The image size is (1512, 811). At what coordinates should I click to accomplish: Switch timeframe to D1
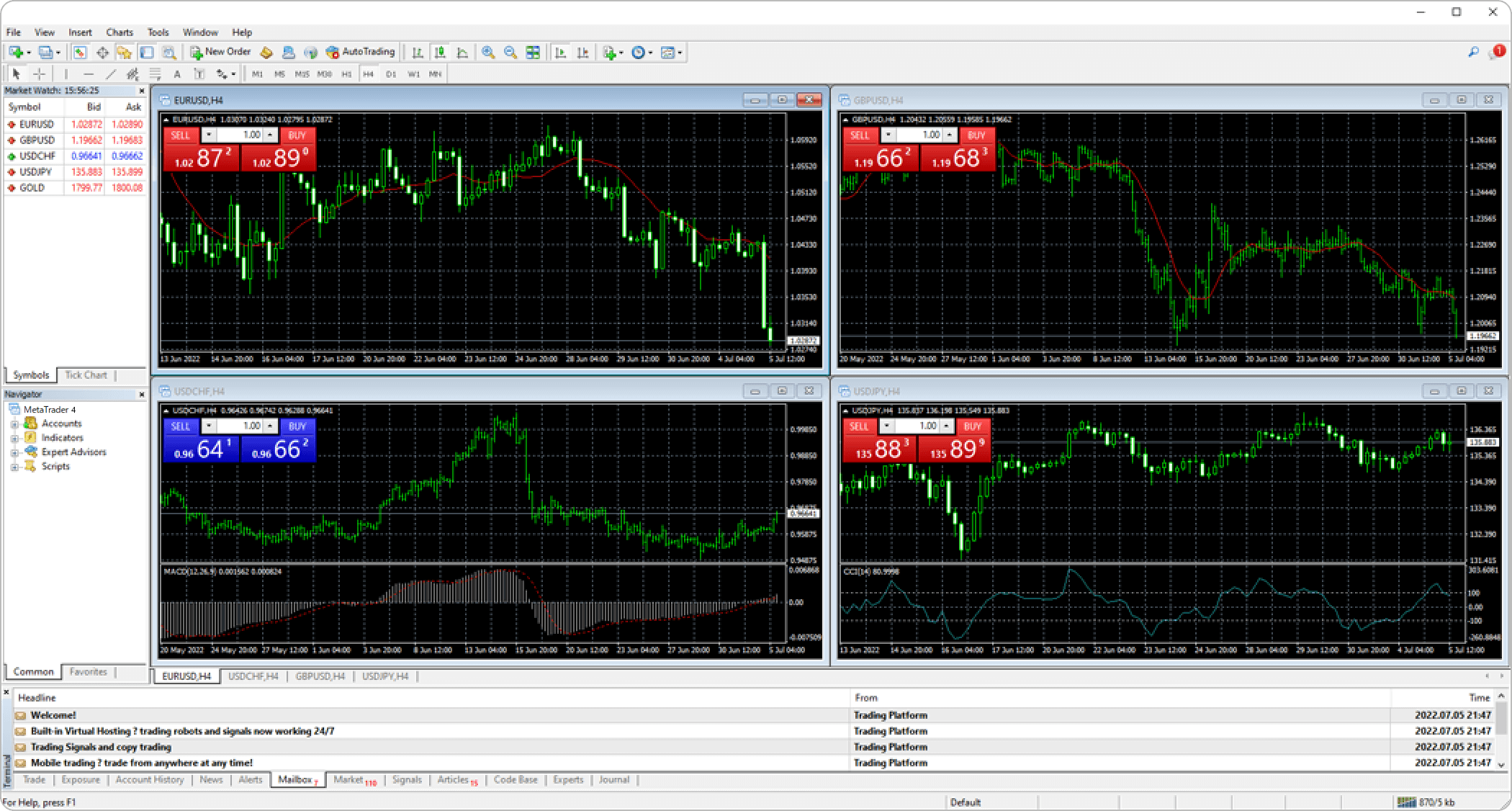pyautogui.click(x=391, y=74)
